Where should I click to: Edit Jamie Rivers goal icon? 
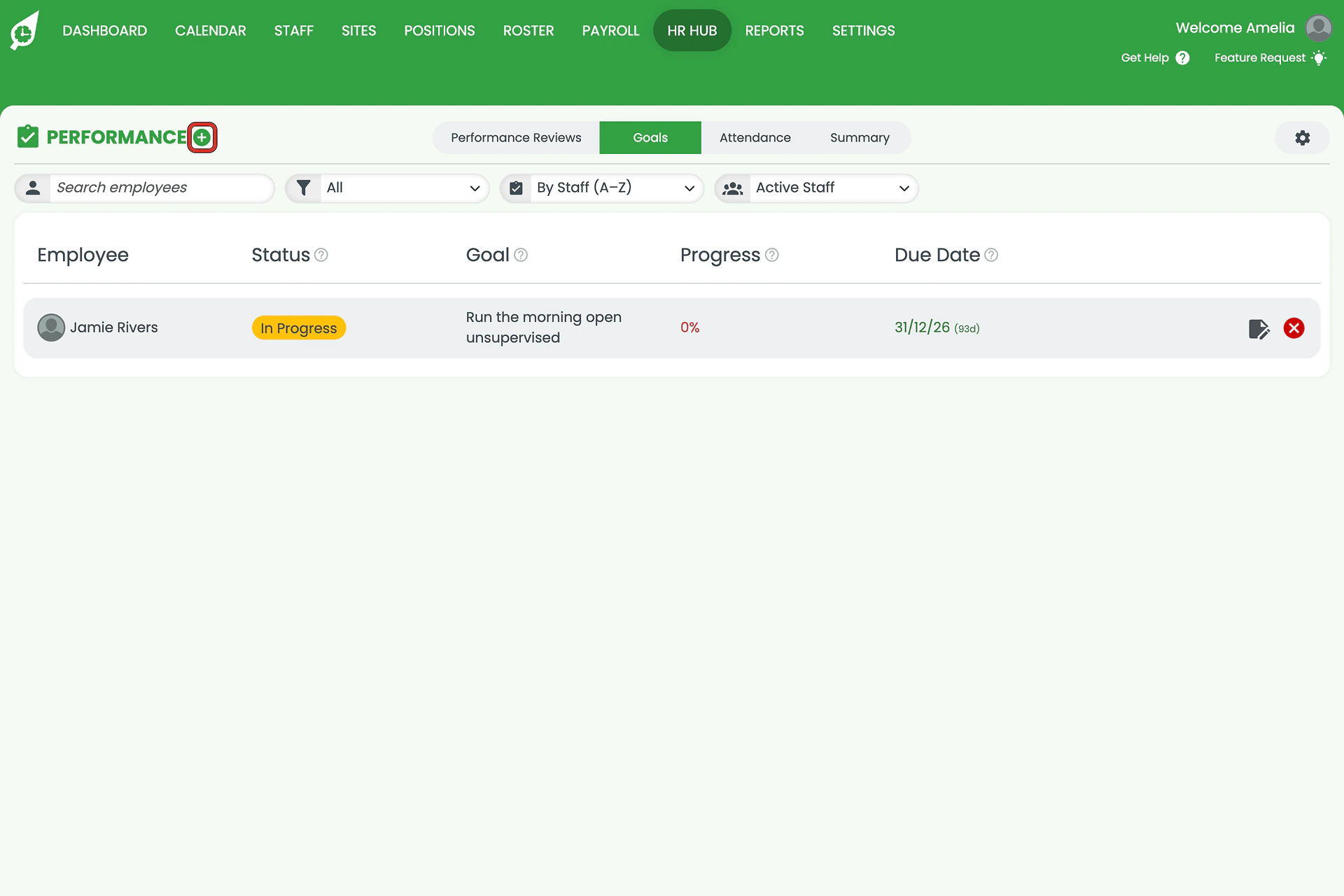click(x=1259, y=328)
